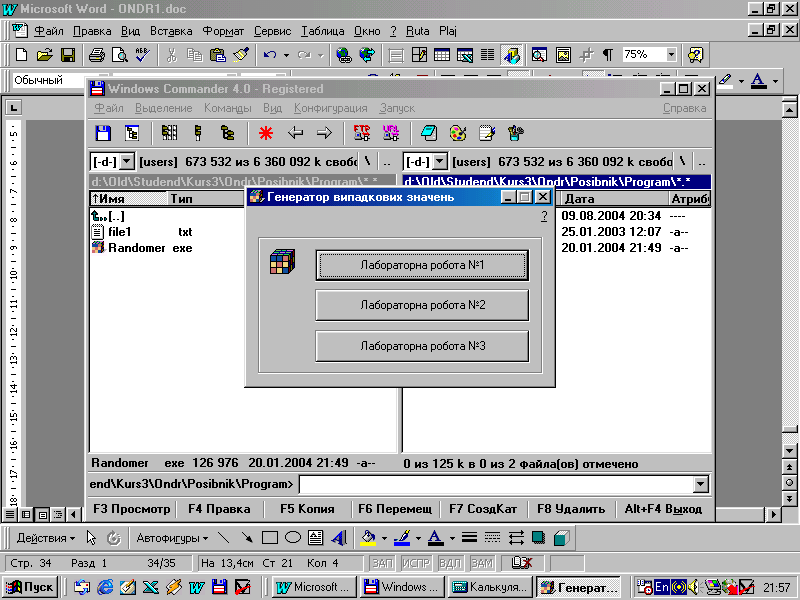Open Действия drawing menu dropdown
The image size is (800, 600).
45,538
